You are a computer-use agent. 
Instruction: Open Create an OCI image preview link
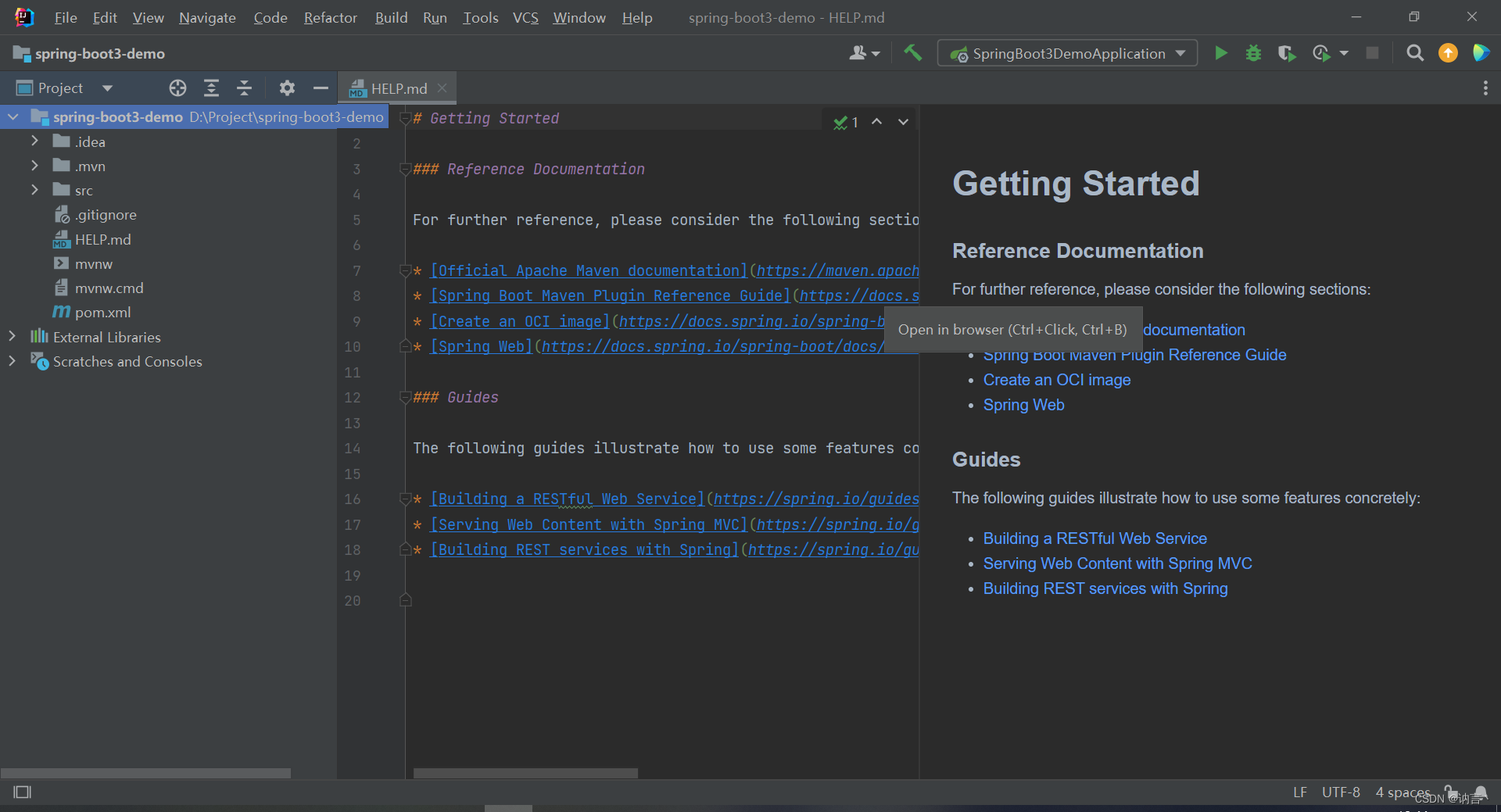click(x=1057, y=380)
